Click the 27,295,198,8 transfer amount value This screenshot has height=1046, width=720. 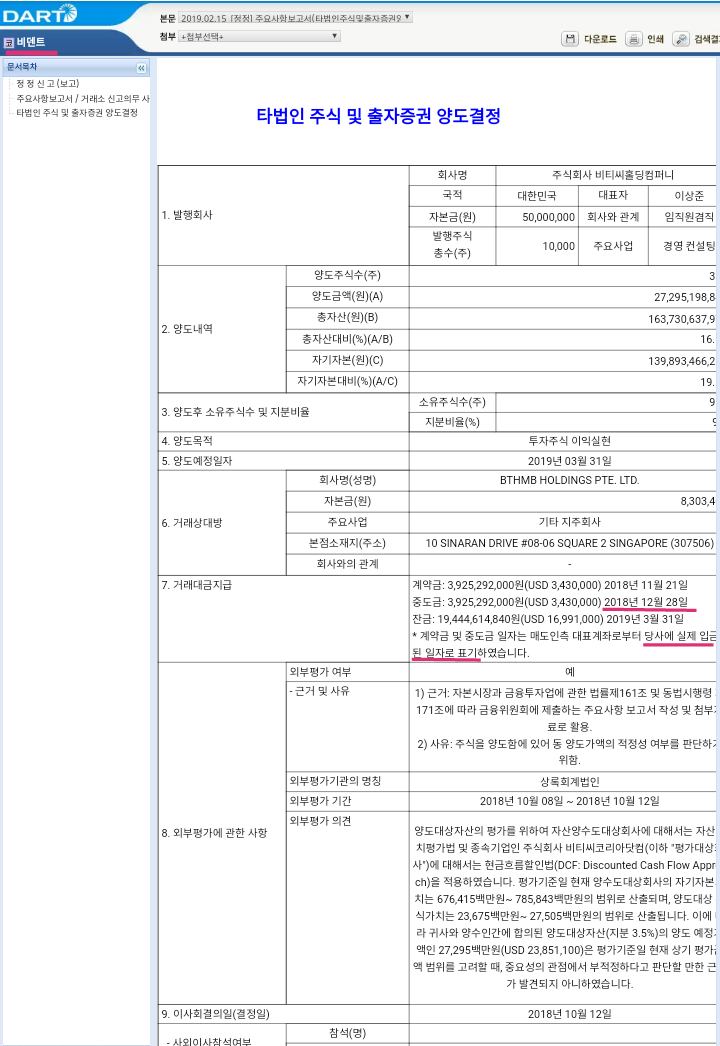tap(684, 297)
